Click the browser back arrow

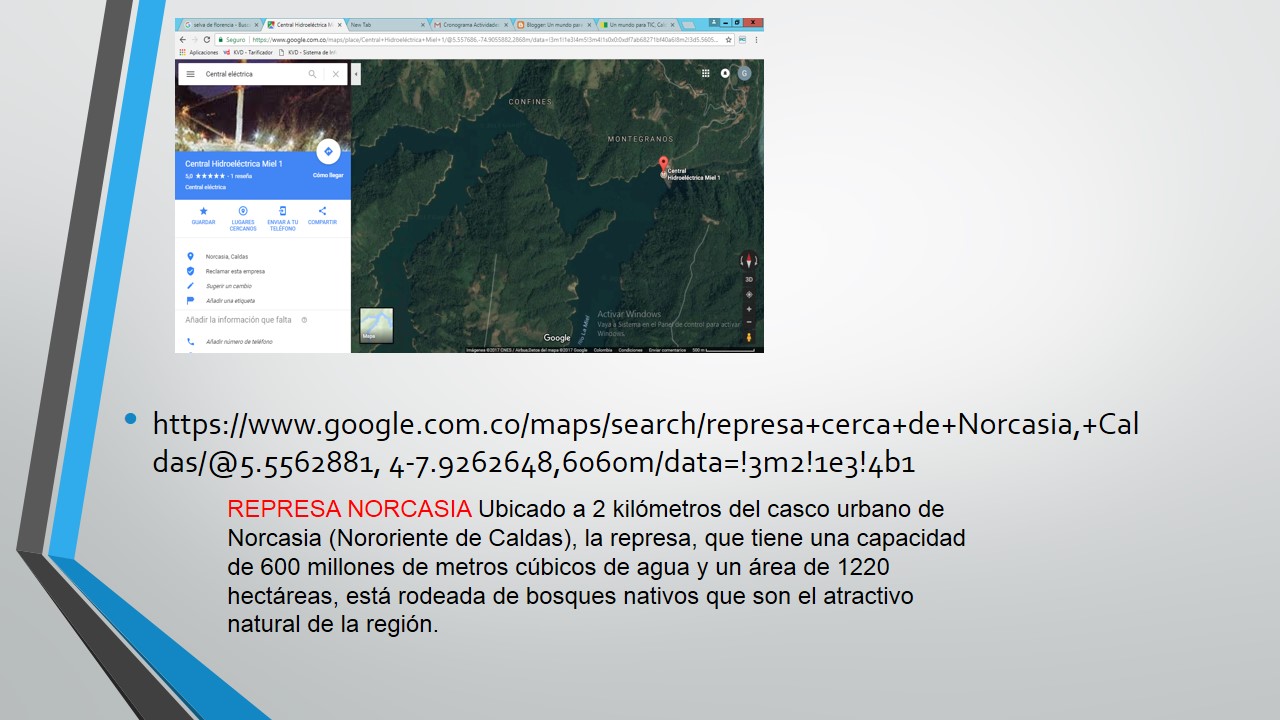click(182, 39)
